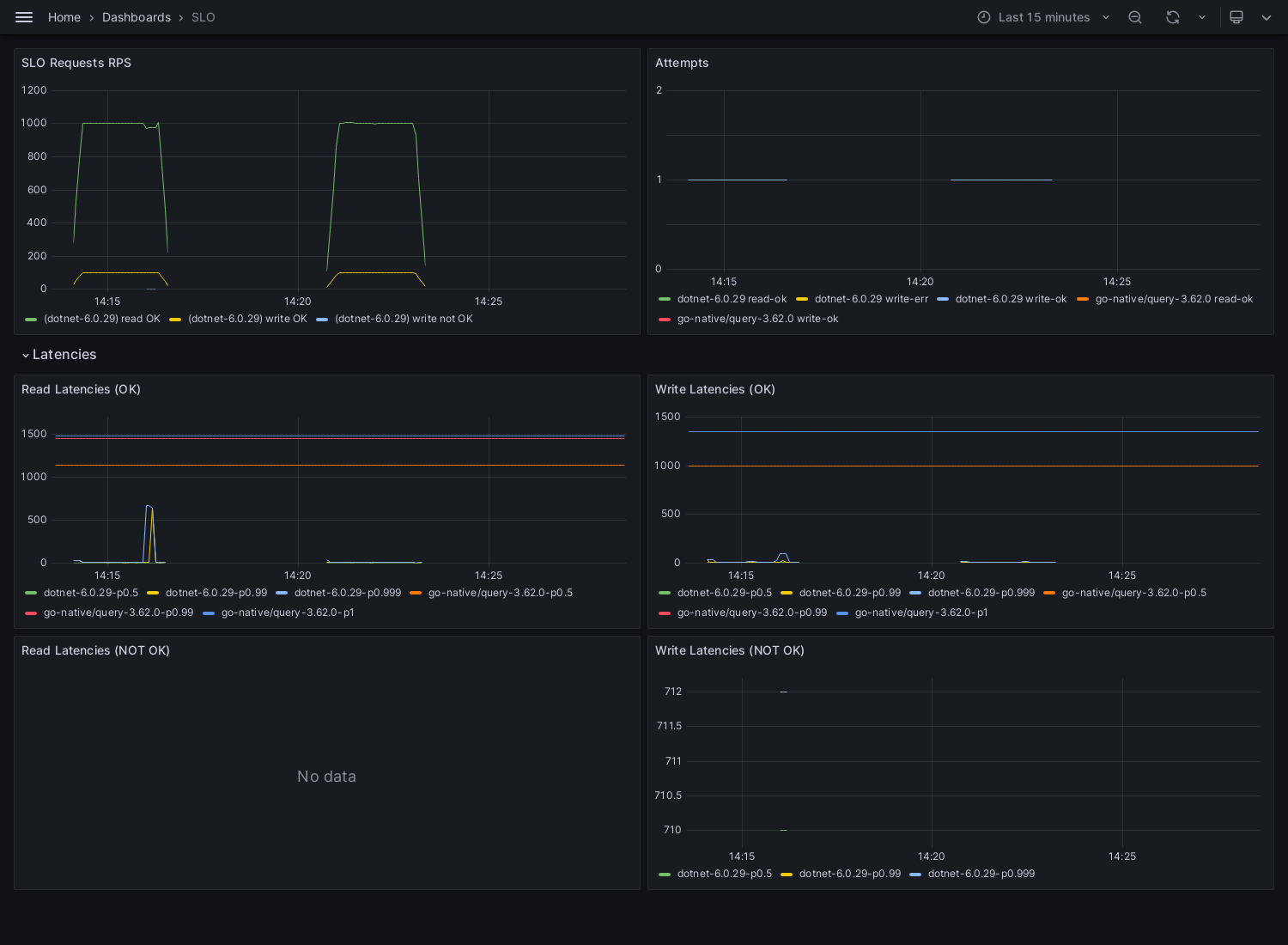This screenshot has width=1288, height=945.
Task: Zoom out the time range
Action: (1135, 17)
